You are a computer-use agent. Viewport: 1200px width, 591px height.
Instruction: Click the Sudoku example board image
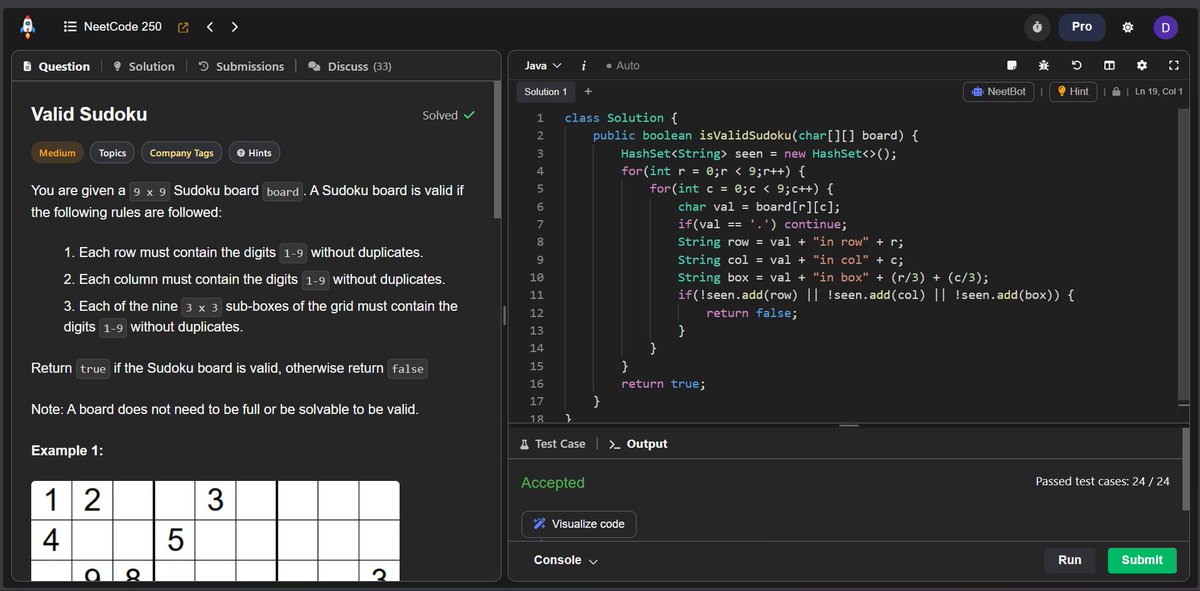click(x=215, y=531)
